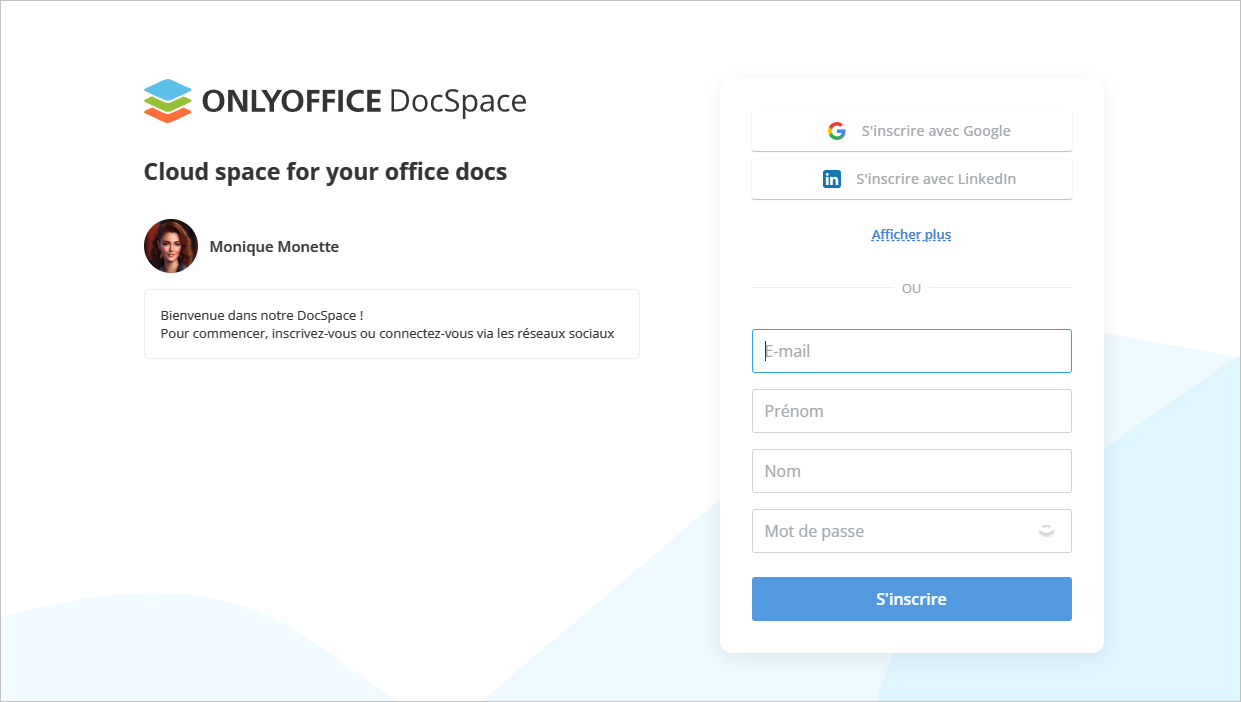Click the name Monique Monette
This screenshot has height=702, width=1241.
[274, 247]
